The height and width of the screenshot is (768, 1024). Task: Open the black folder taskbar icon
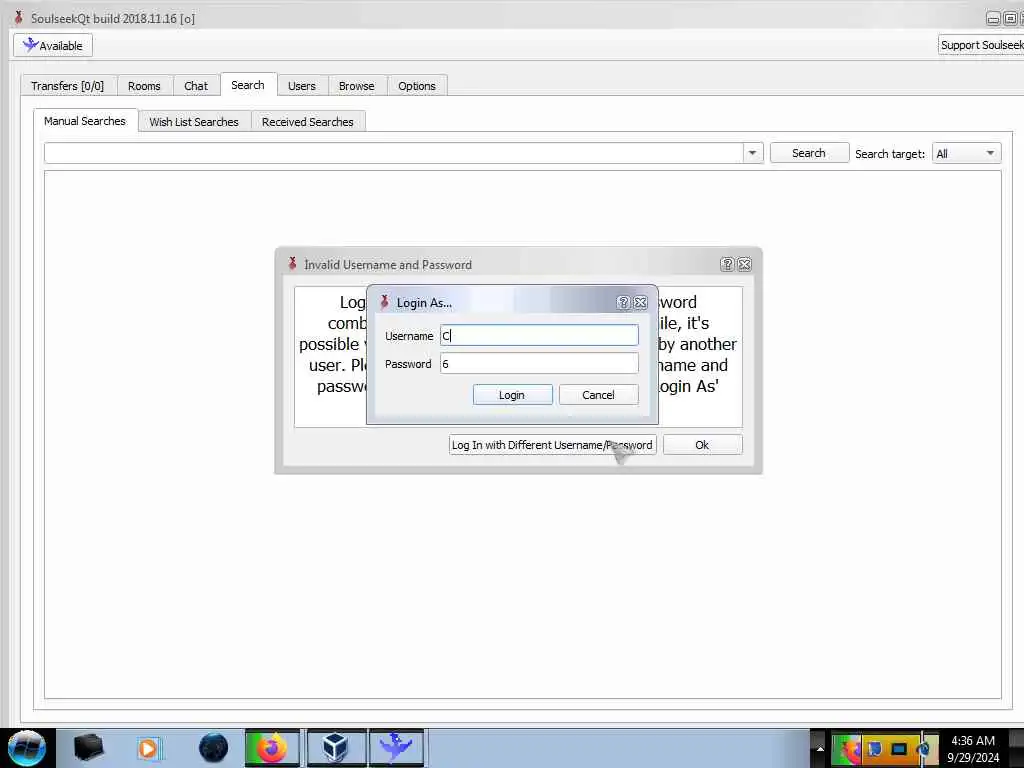[88, 748]
